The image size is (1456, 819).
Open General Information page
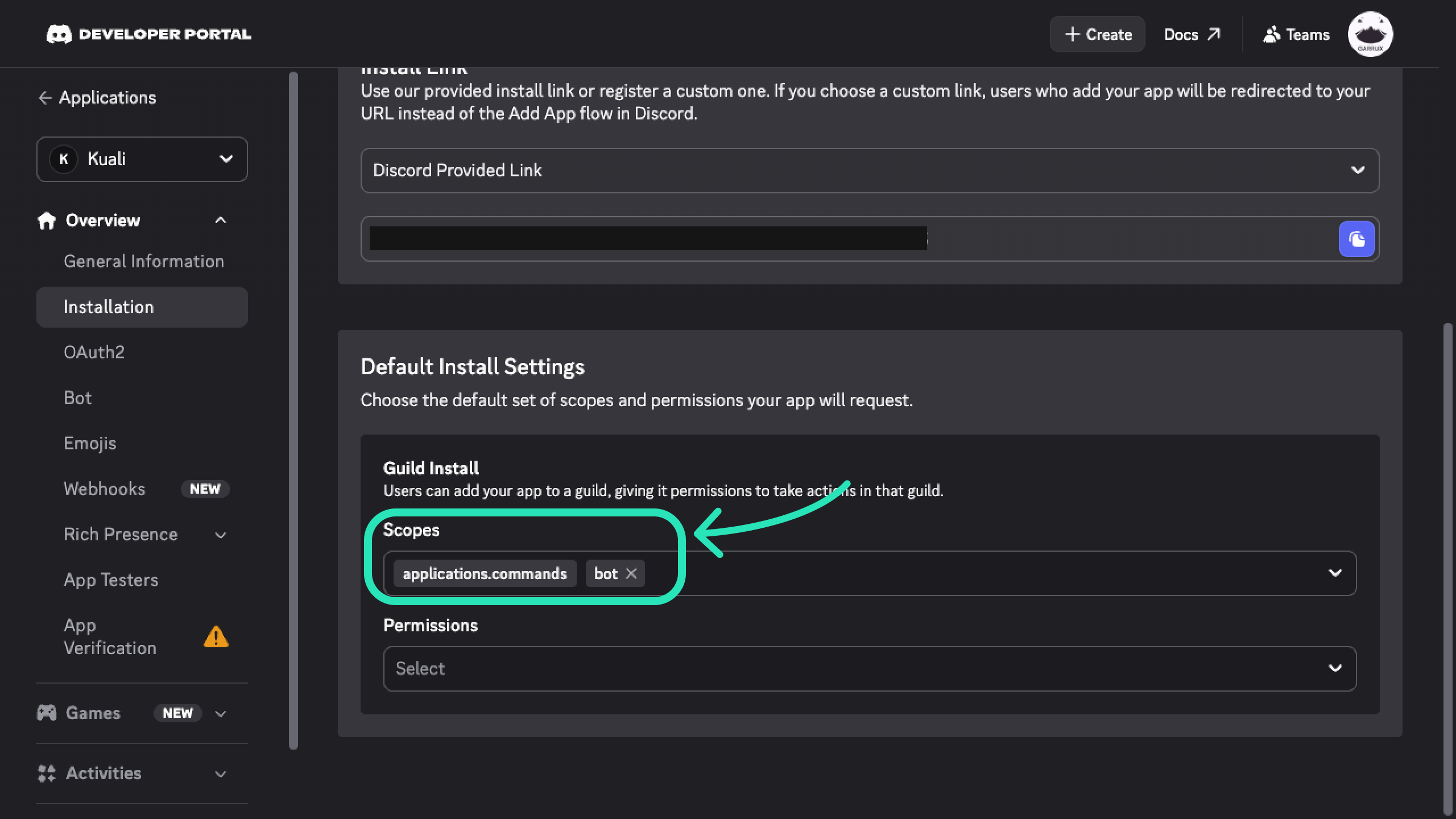pos(144,262)
